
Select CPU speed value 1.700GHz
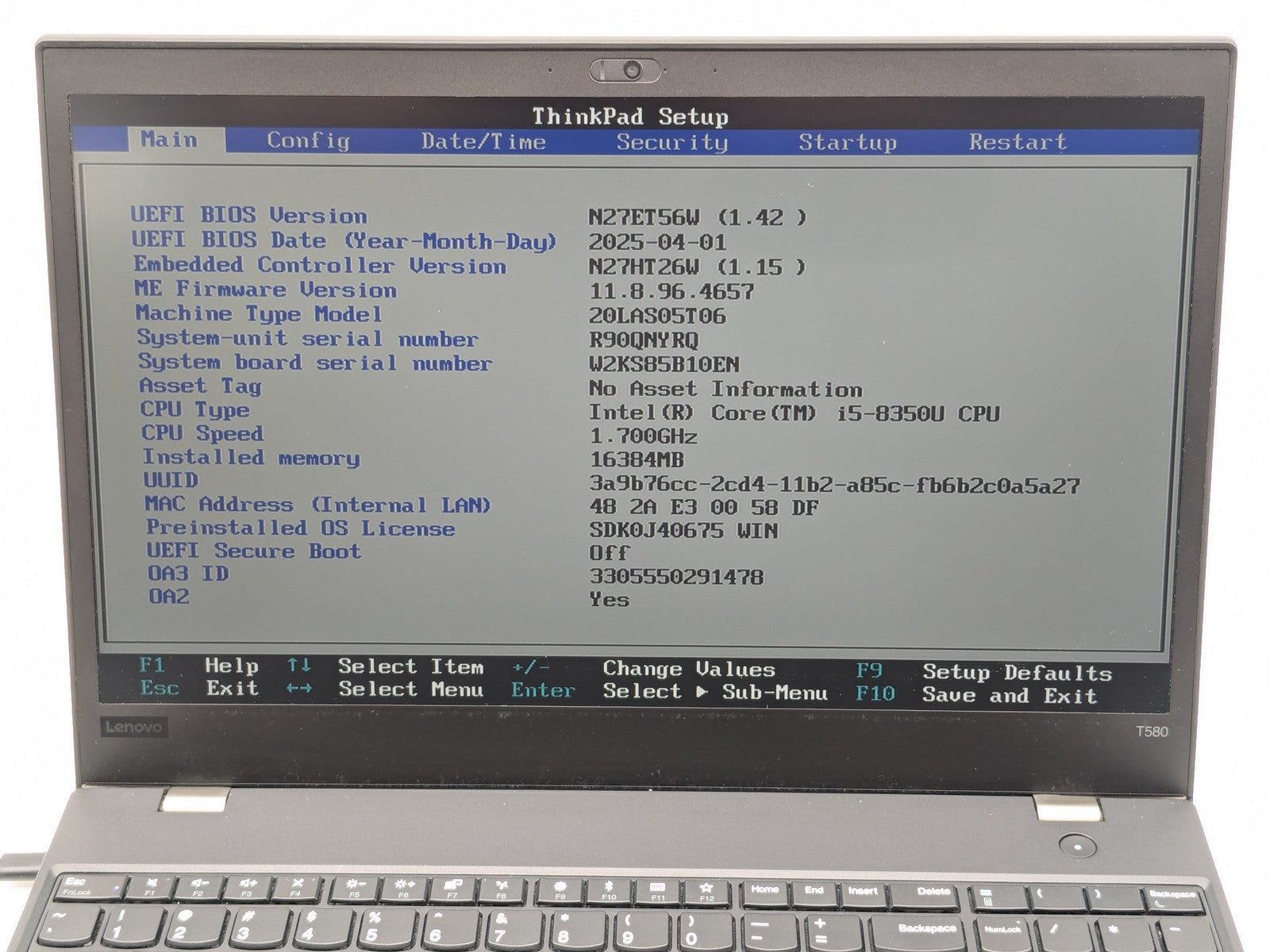tap(644, 436)
